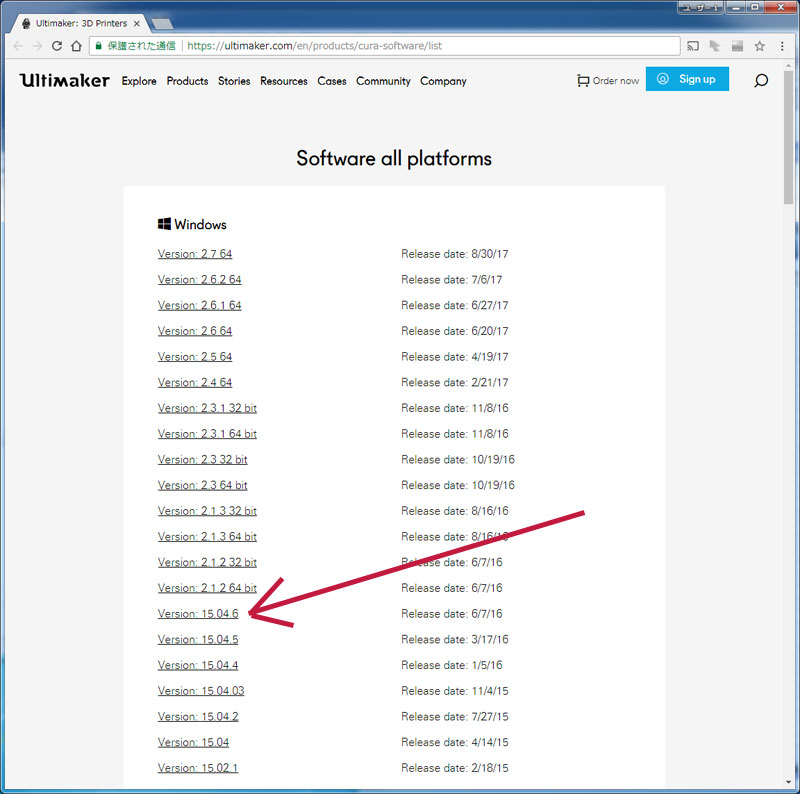Screen dimensions: 800x794
Task: Click the Ultimaker logo
Action: 65,80
